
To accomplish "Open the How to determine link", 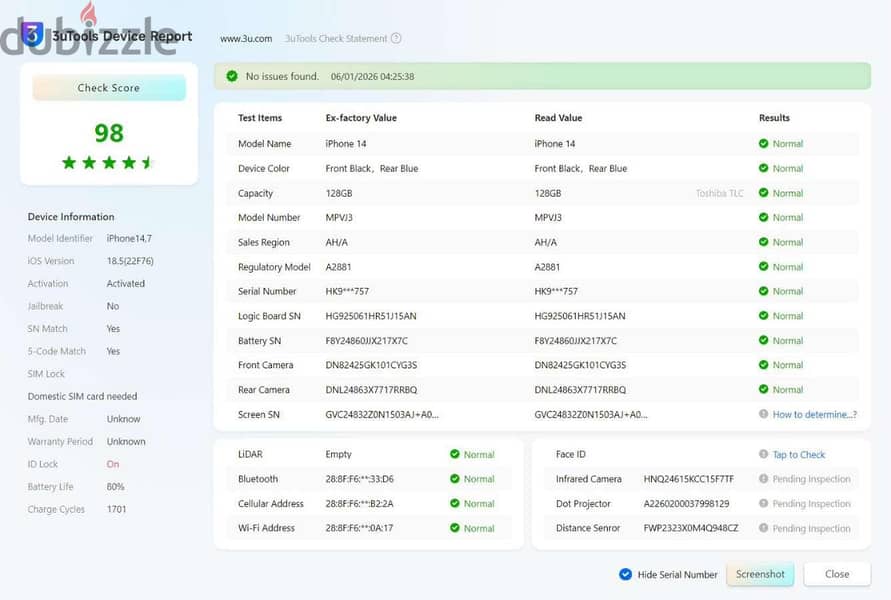I will pyautogui.click(x=814, y=415).
